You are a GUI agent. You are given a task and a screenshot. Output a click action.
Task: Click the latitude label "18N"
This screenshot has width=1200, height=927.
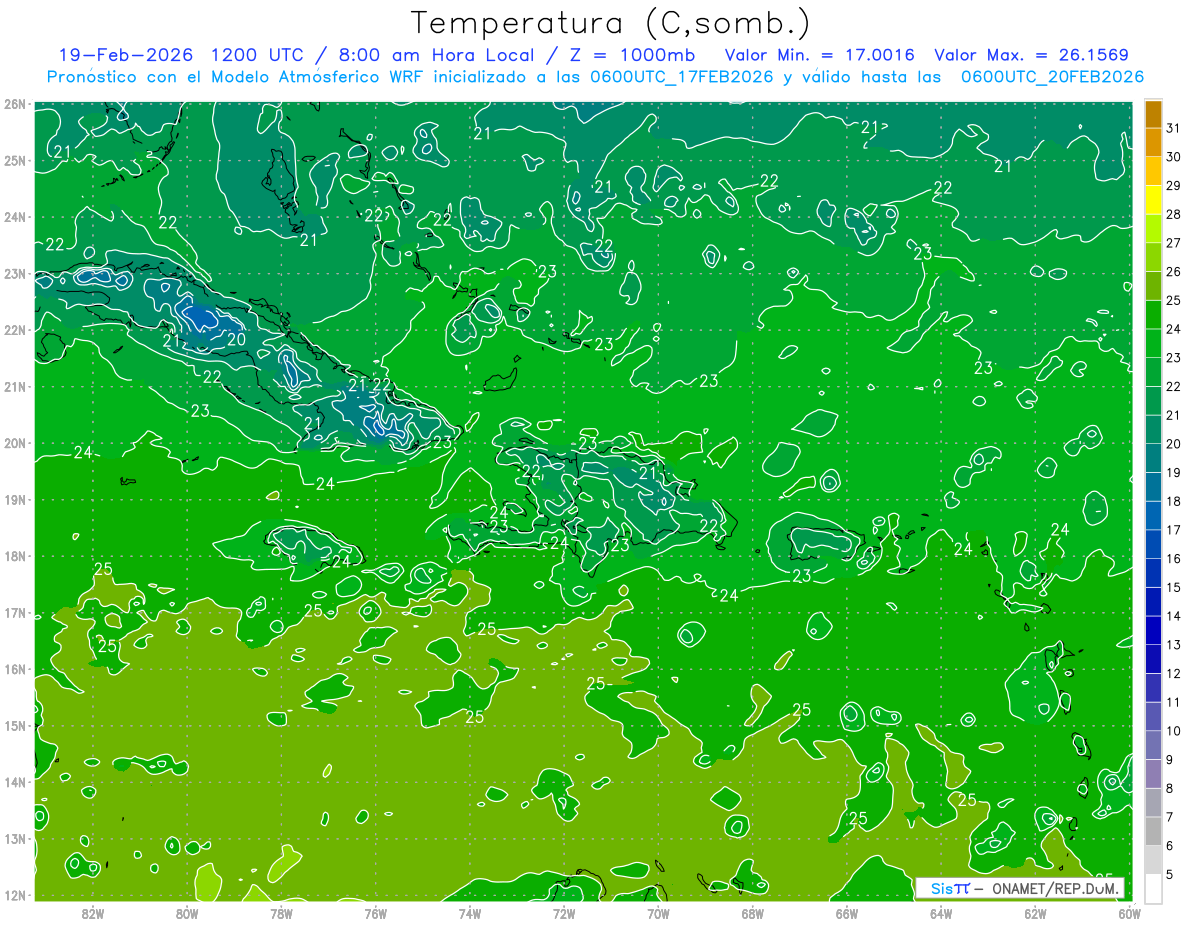[14, 556]
